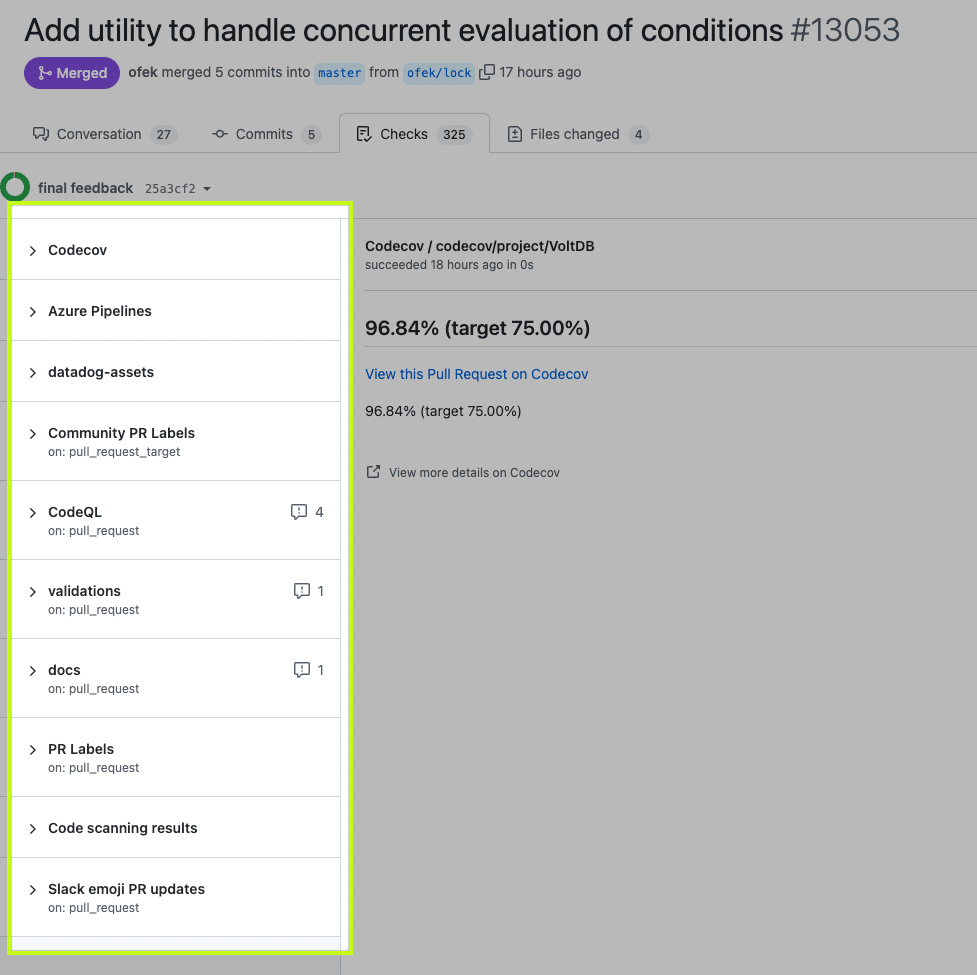
Task: Switch to the Files changed tab
Action: 576,133
